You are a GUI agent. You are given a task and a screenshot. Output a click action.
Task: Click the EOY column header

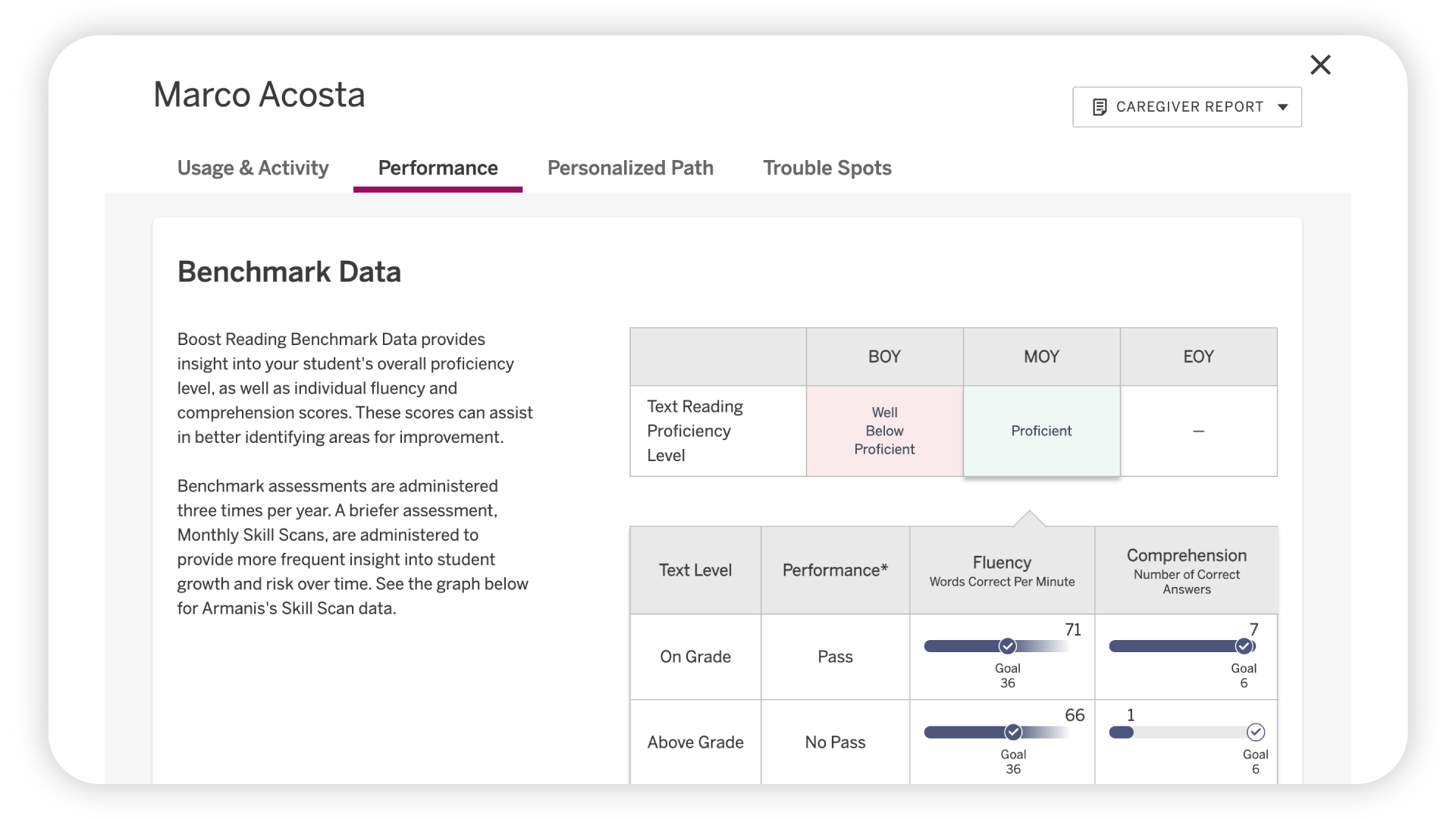click(x=1198, y=356)
